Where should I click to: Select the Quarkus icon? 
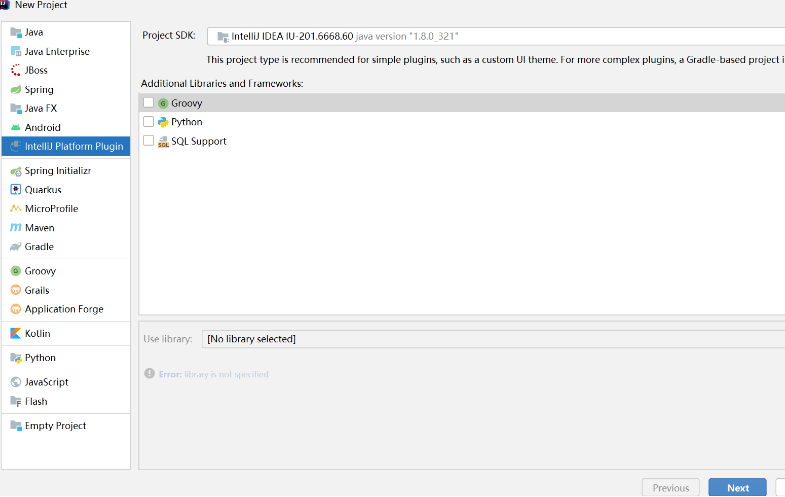[16, 190]
